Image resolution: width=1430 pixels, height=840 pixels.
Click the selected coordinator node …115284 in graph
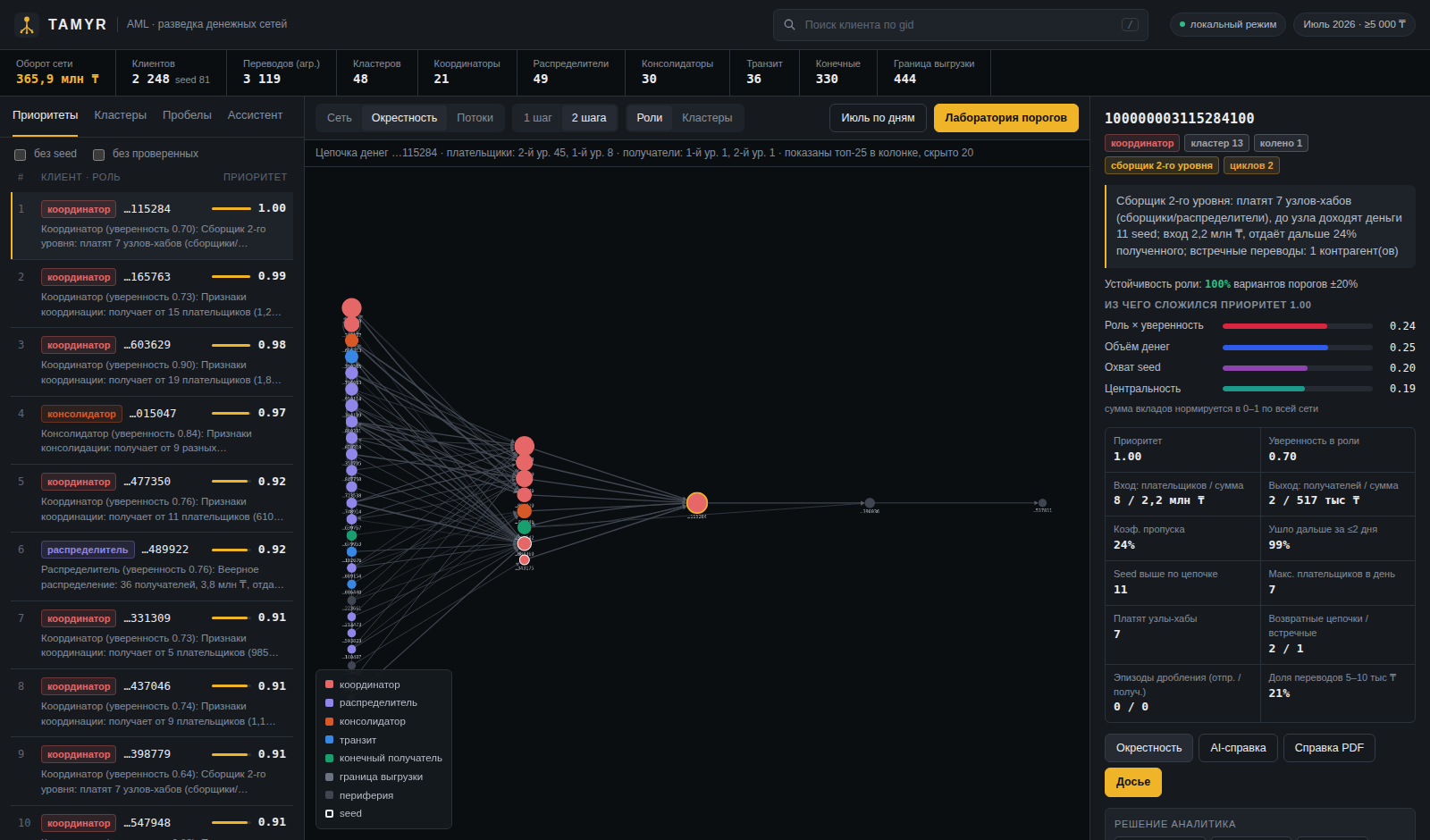tap(697, 503)
